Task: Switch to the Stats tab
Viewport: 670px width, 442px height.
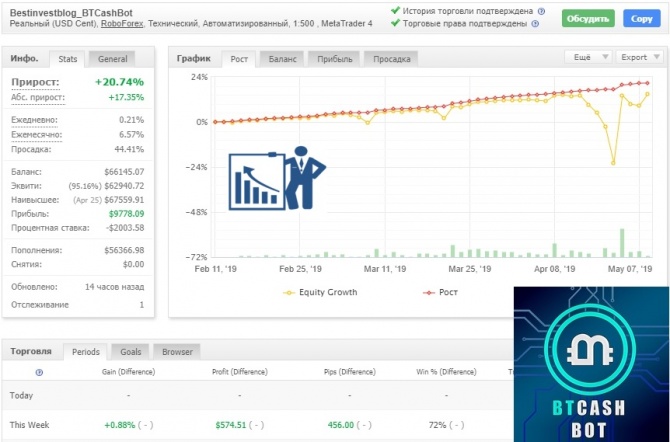Action: click(68, 59)
